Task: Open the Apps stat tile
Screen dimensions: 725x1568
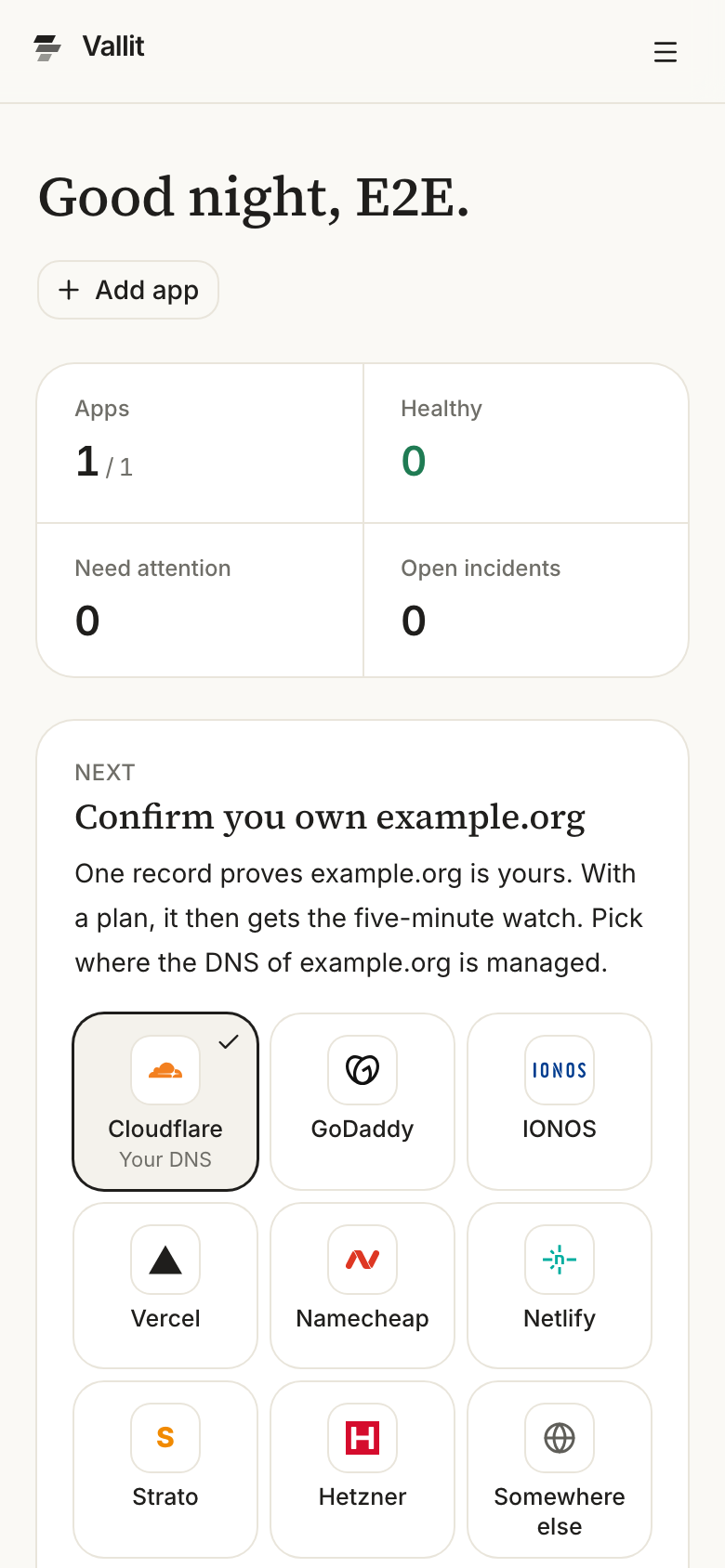Action: 200,443
